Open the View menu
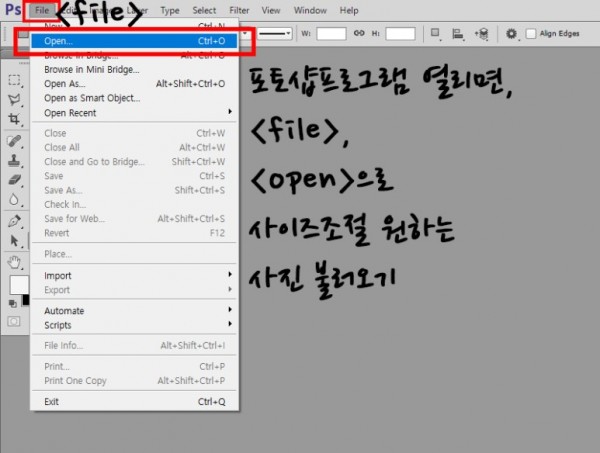The height and width of the screenshot is (453, 600). click(x=271, y=10)
